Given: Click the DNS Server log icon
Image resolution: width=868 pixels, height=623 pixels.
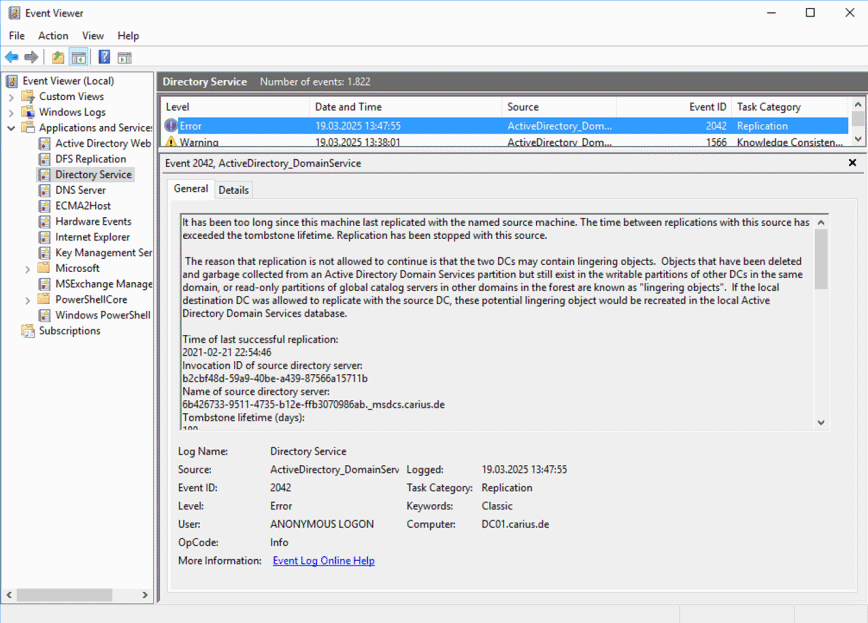Looking at the screenshot, I should (x=45, y=190).
